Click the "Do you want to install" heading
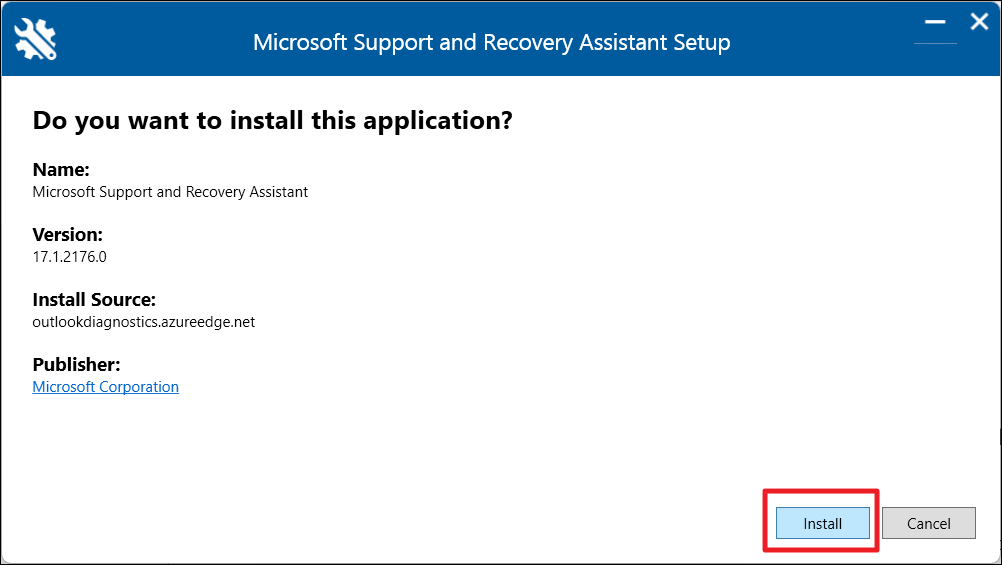Viewport: 1002px width, 565px height. (x=272, y=121)
